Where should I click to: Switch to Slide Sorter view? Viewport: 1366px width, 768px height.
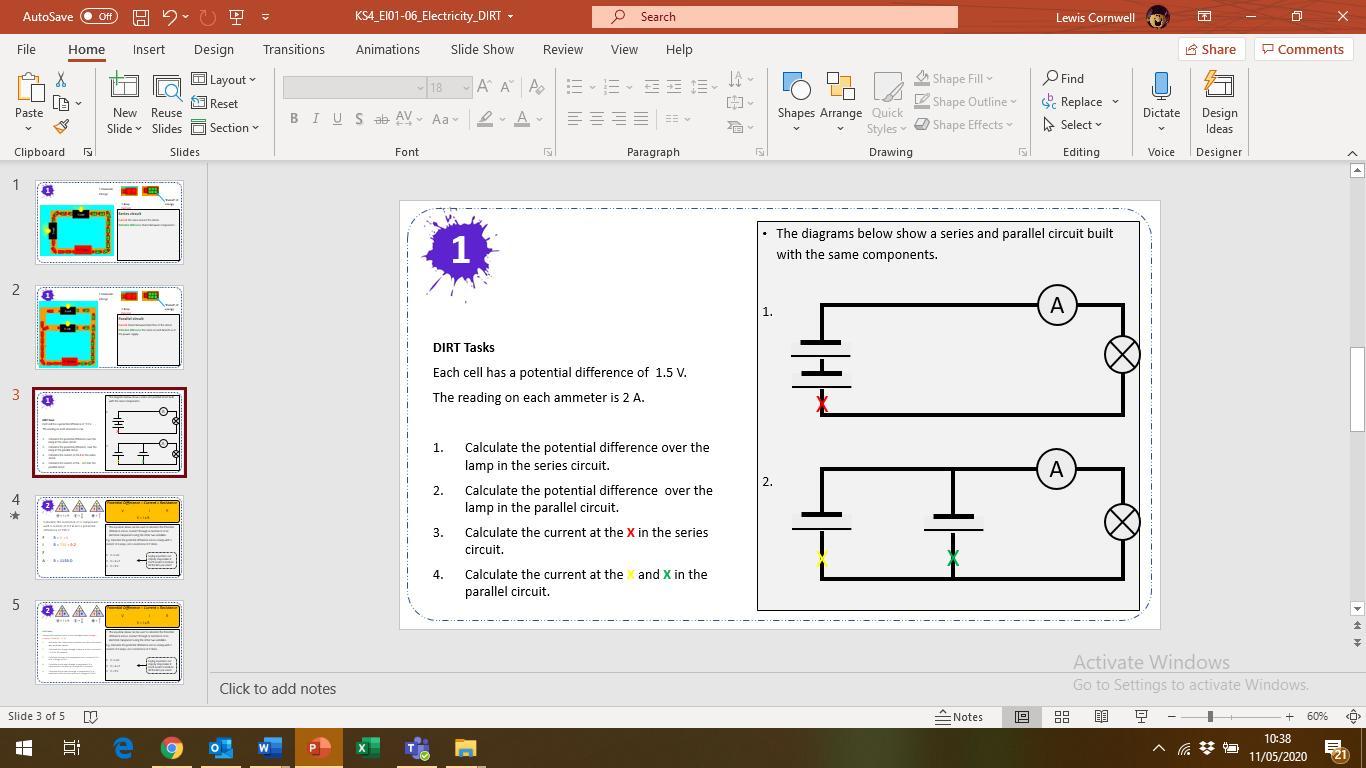pos(1062,717)
